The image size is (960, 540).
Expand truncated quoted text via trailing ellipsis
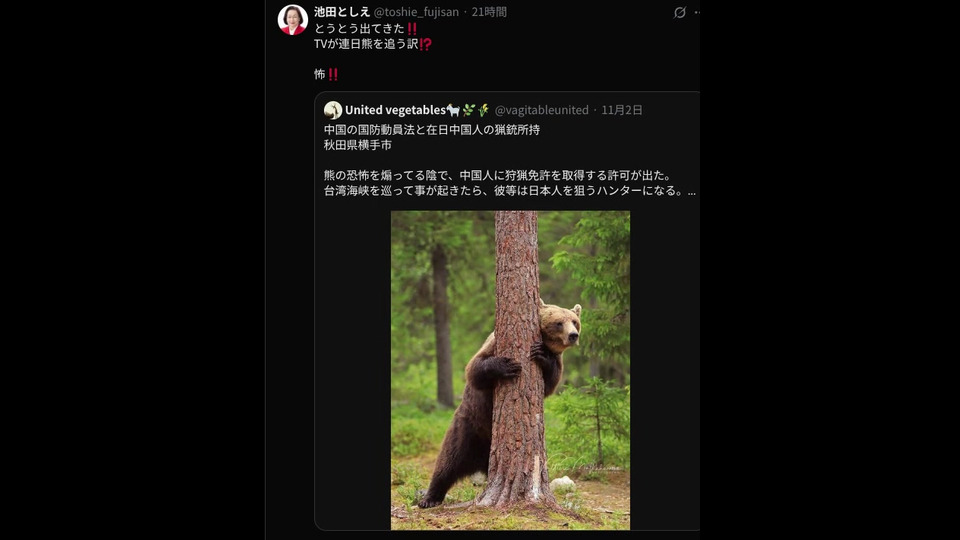tap(691, 191)
